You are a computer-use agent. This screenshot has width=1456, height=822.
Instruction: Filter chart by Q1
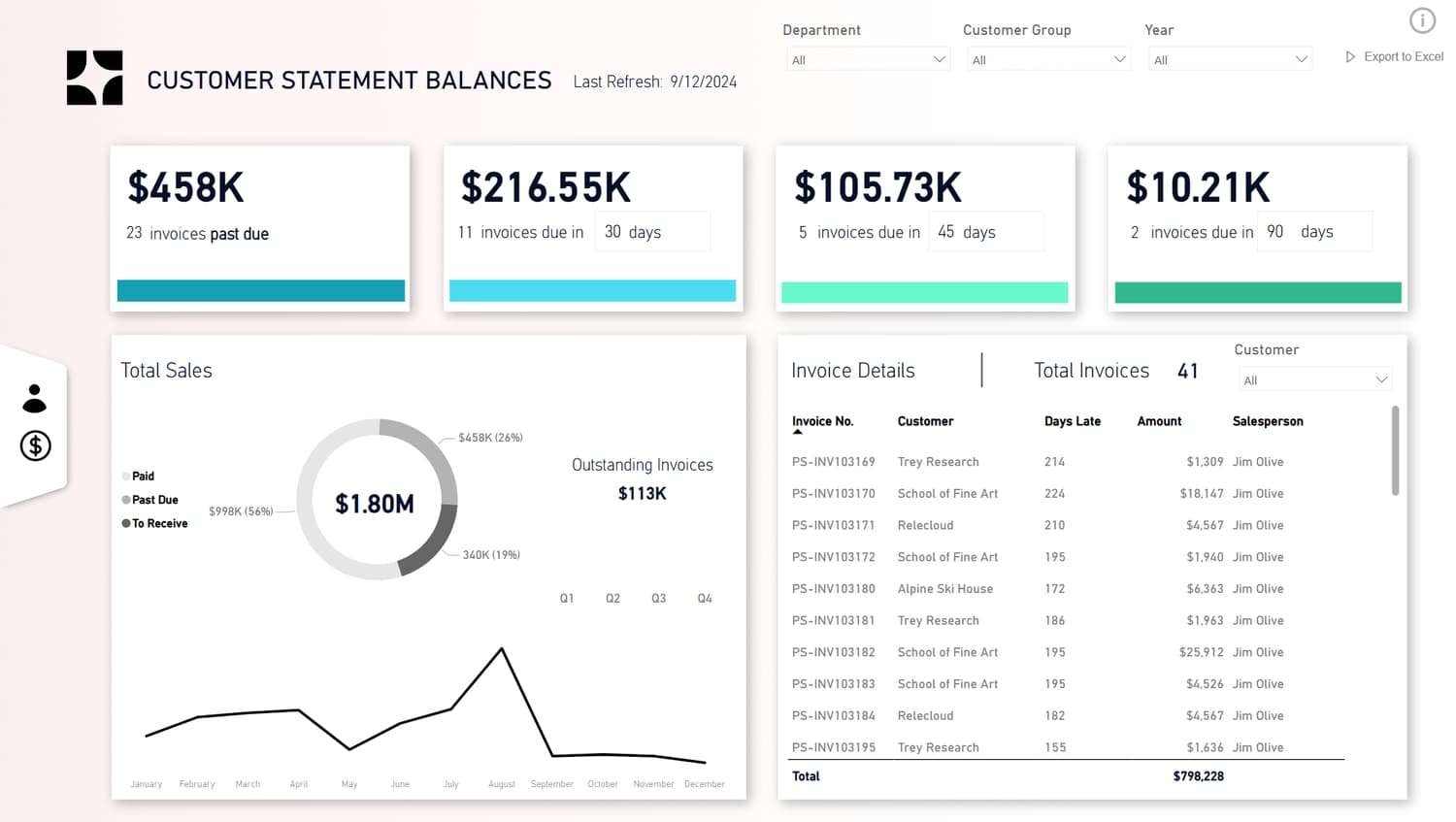pos(567,599)
